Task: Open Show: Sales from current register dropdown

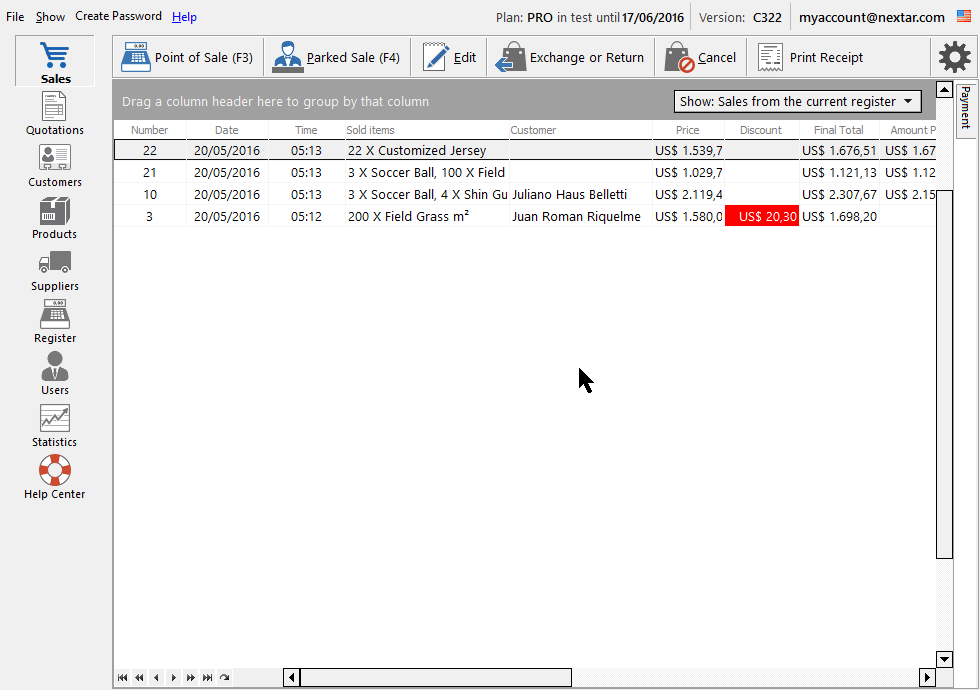Action: click(798, 101)
